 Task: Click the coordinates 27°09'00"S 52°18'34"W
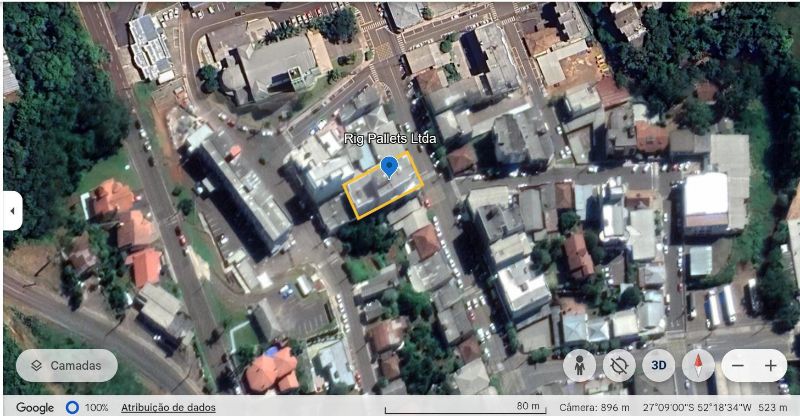[697, 407]
